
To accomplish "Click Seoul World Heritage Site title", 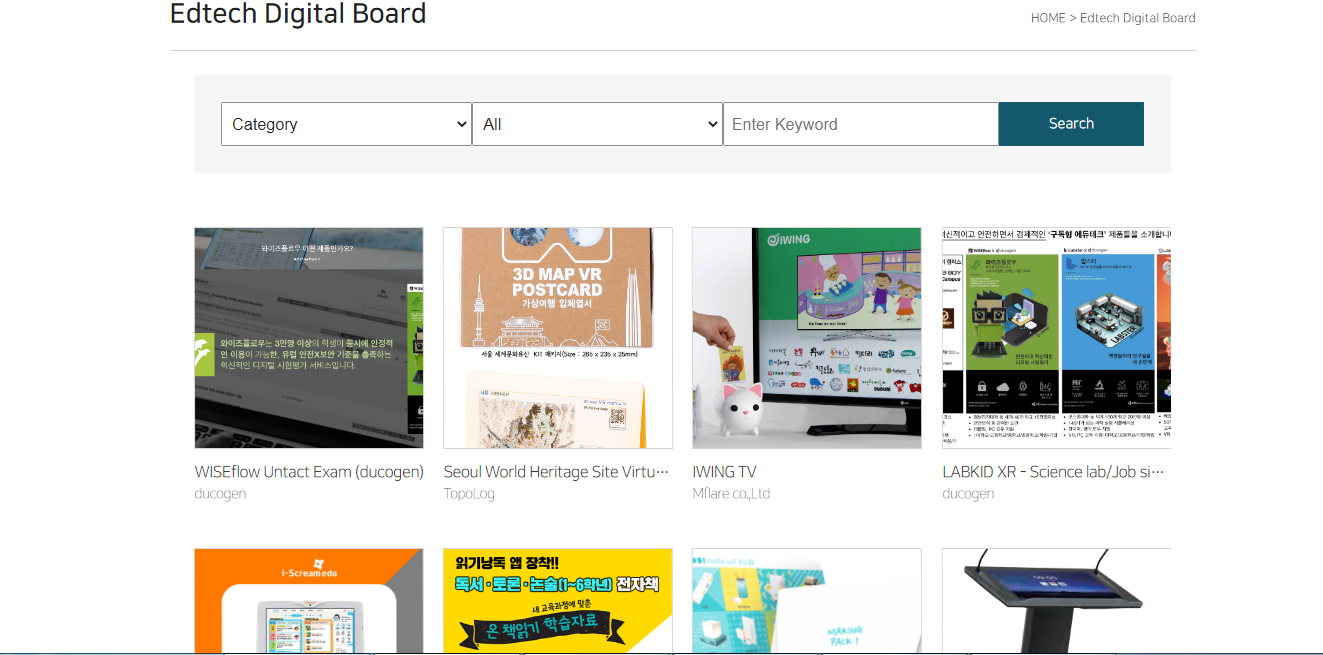I will tap(556, 472).
